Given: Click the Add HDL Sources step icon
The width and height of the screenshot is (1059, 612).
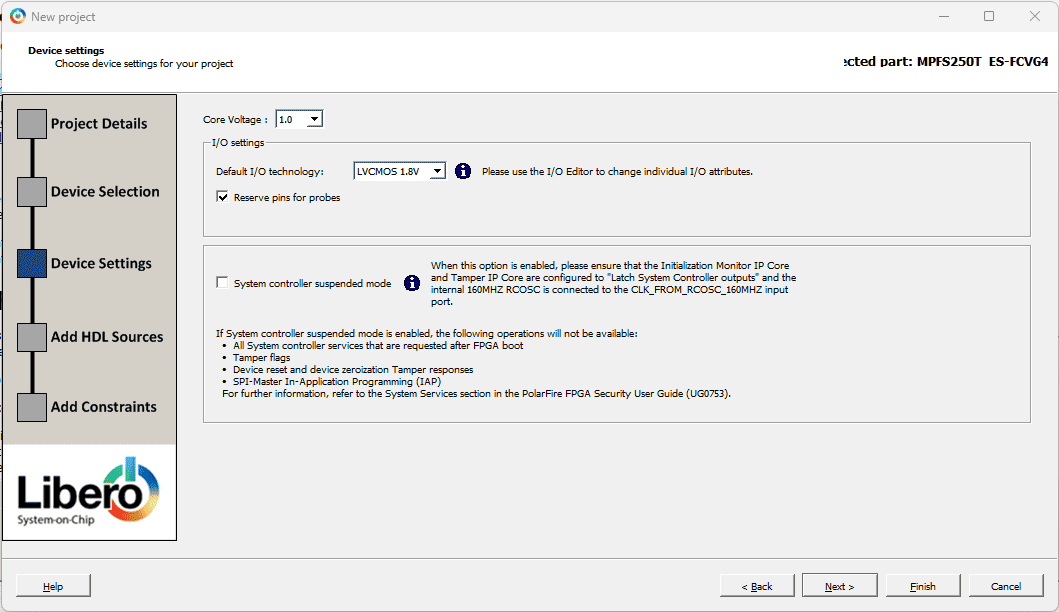Looking at the screenshot, I should [32, 337].
